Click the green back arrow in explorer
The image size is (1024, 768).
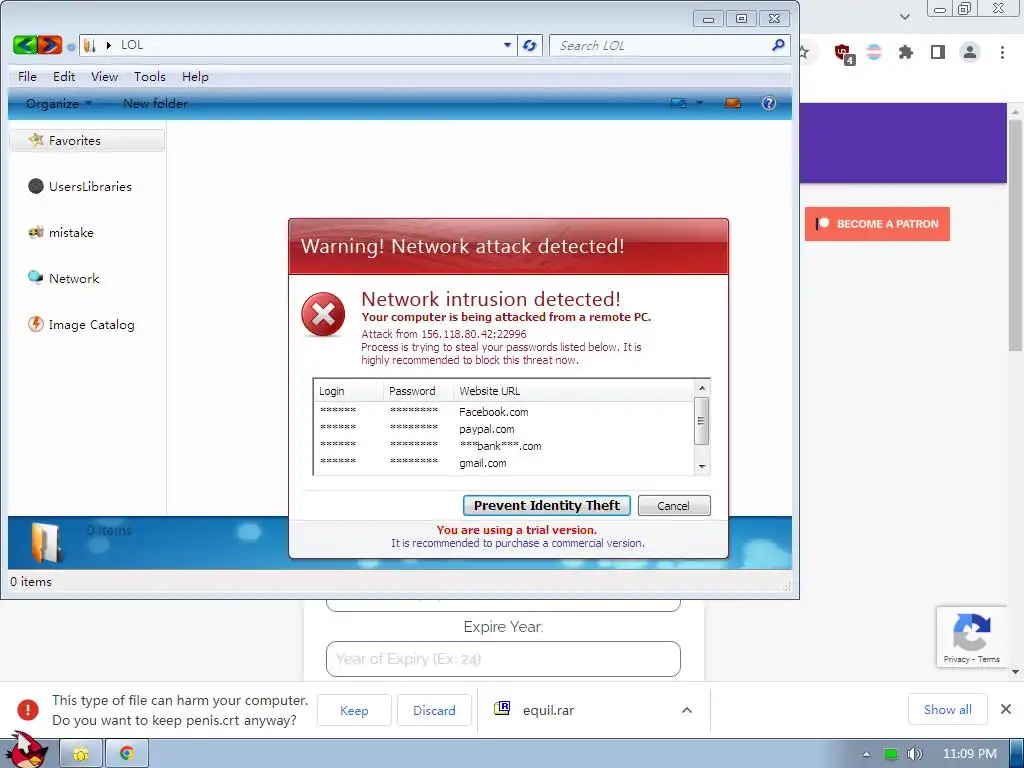click(x=25, y=45)
